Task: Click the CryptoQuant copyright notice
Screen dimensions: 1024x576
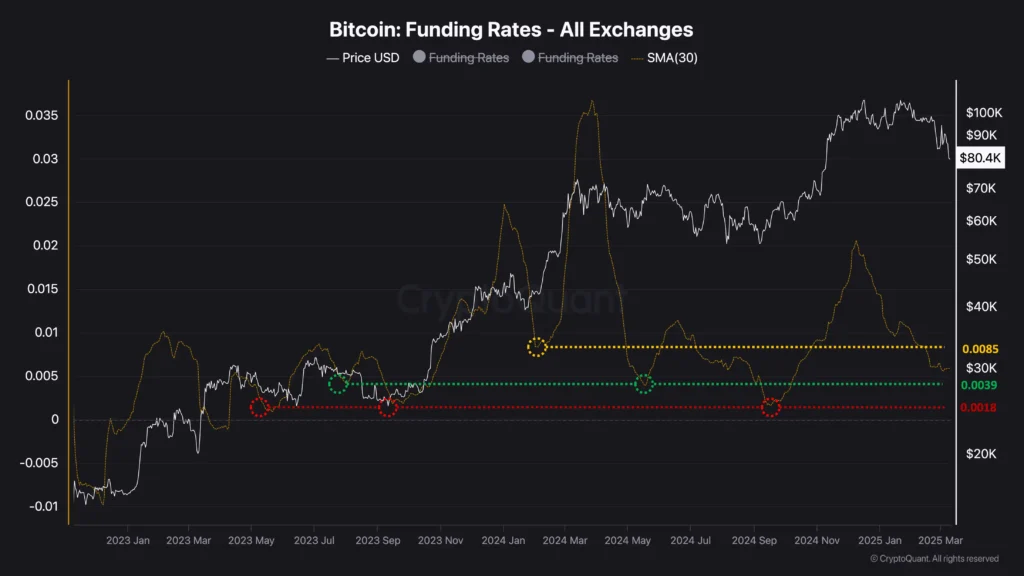Action: [x=934, y=558]
